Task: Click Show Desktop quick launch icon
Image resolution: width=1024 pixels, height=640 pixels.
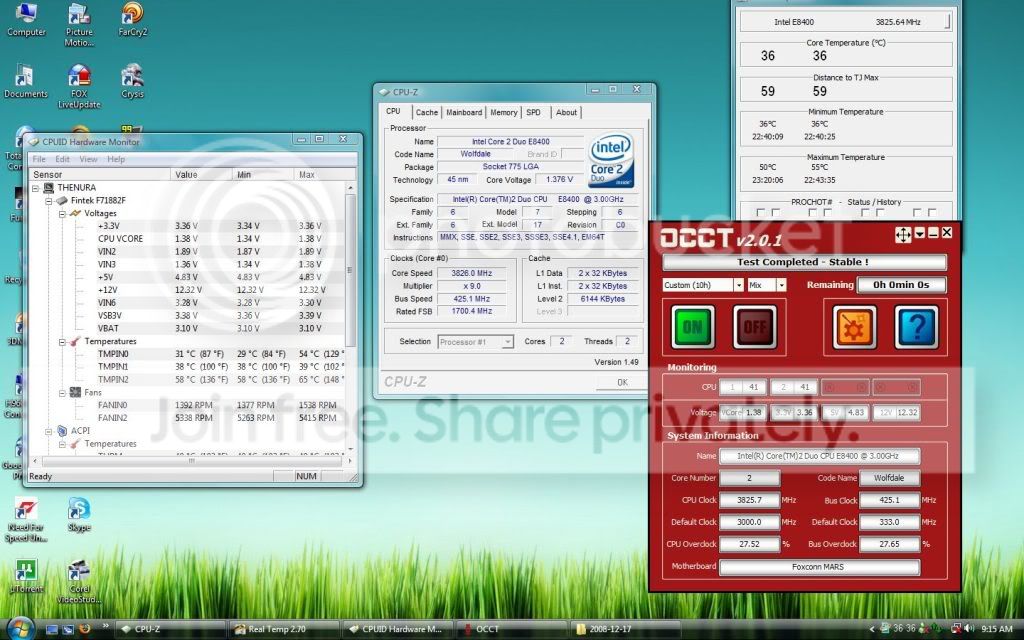Action: pyautogui.click(x=52, y=629)
